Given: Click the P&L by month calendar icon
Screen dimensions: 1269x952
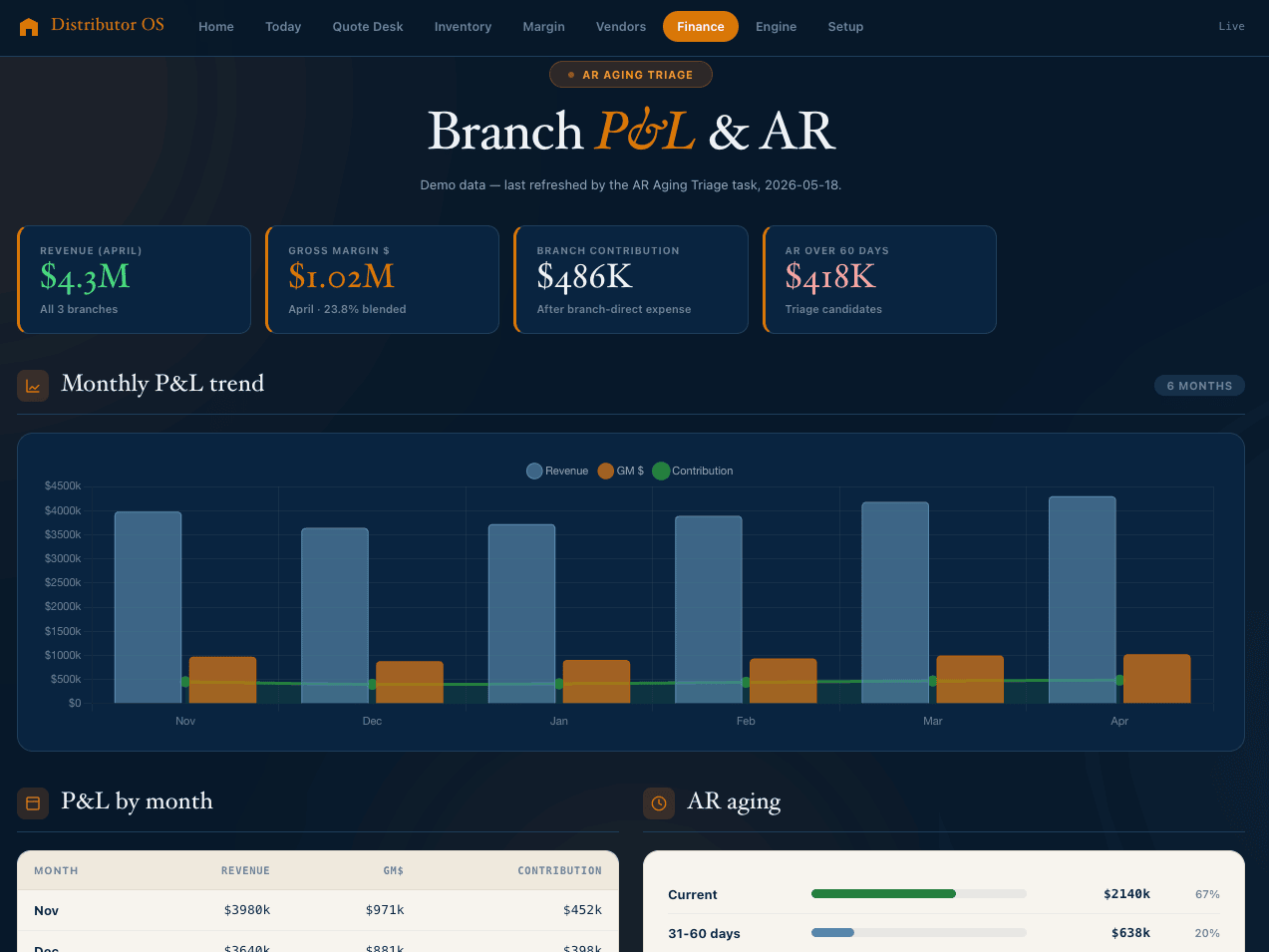Looking at the screenshot, I should 33,803.
